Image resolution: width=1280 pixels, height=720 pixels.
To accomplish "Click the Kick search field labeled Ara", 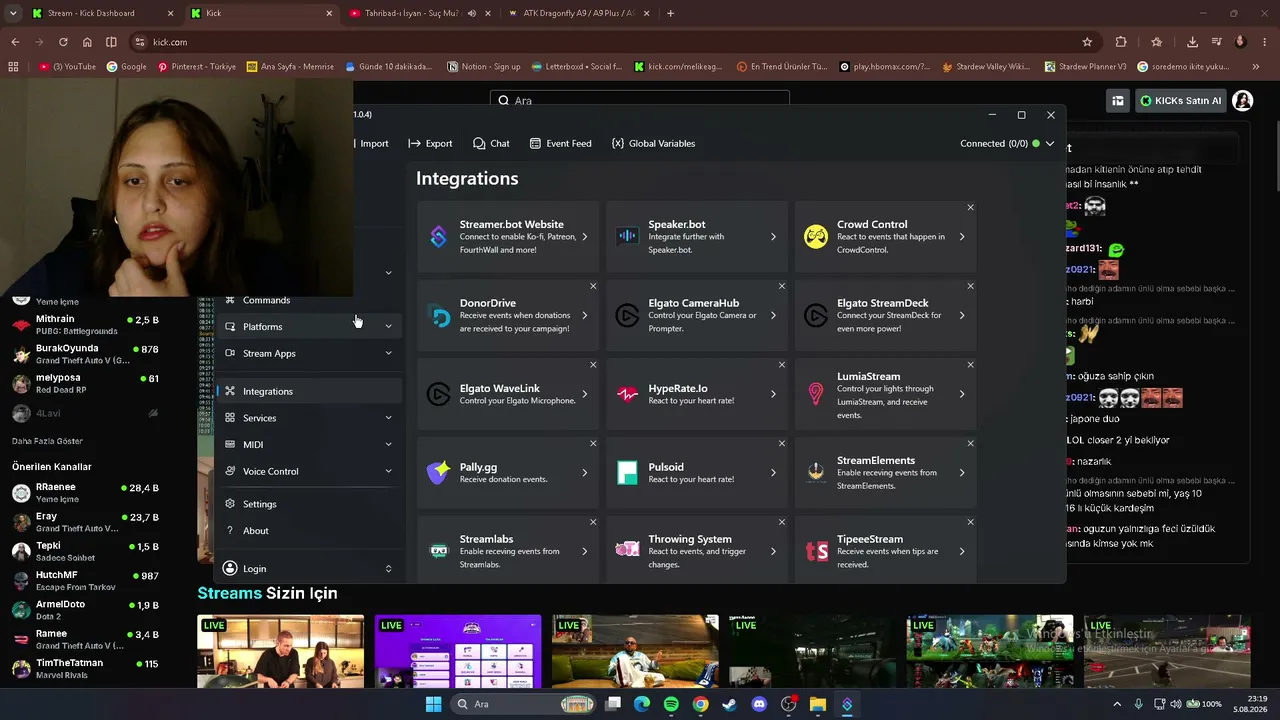I will click(x=640, y=101).
